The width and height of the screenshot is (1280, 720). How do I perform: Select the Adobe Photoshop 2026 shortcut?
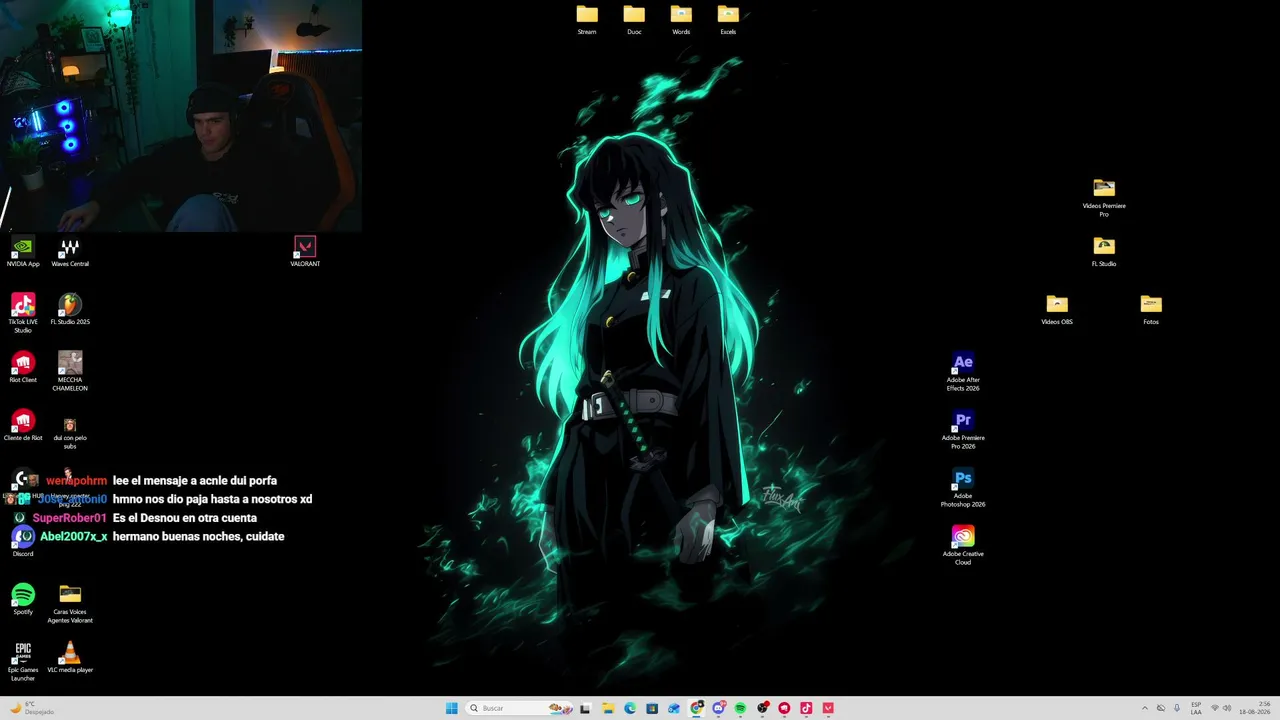click(x=963, y=487)
